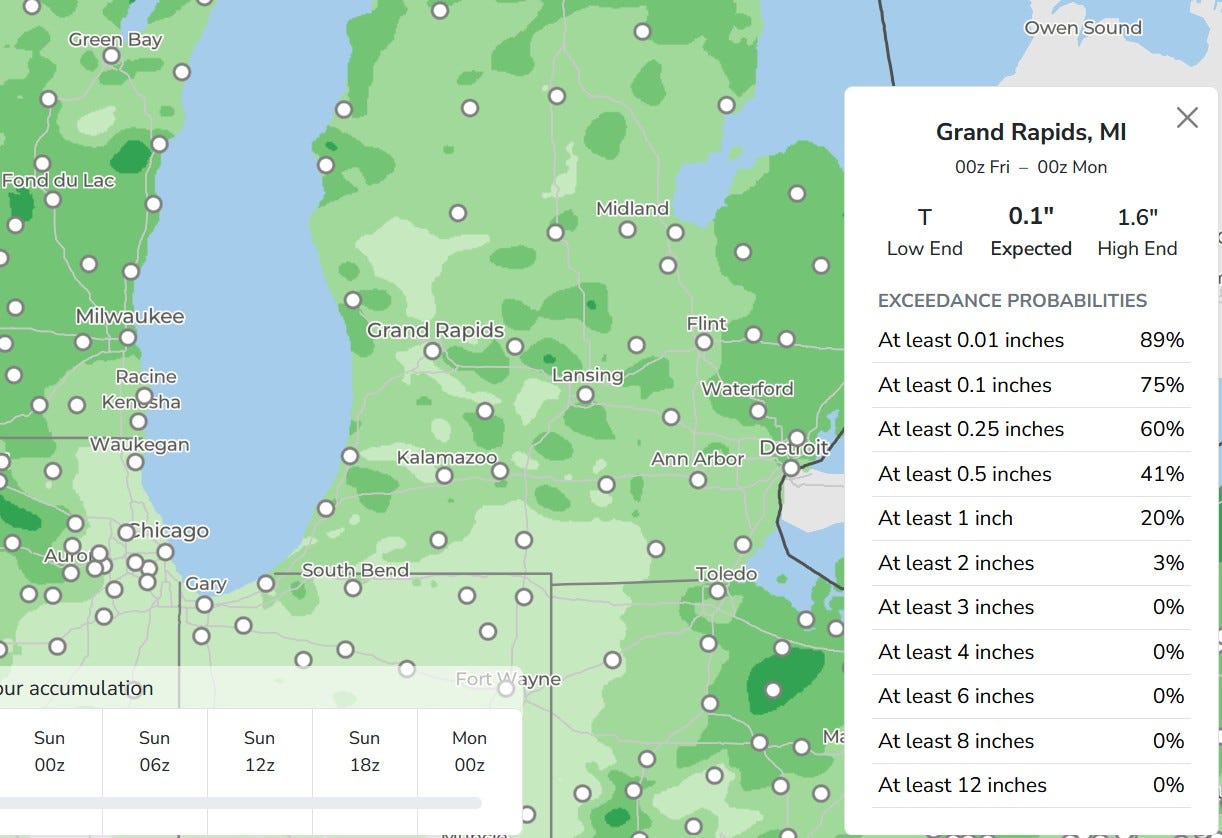The image size is (1222, 838).
Task: Click the 'At least 0.1 inches' row
Action: (1031, 385)
